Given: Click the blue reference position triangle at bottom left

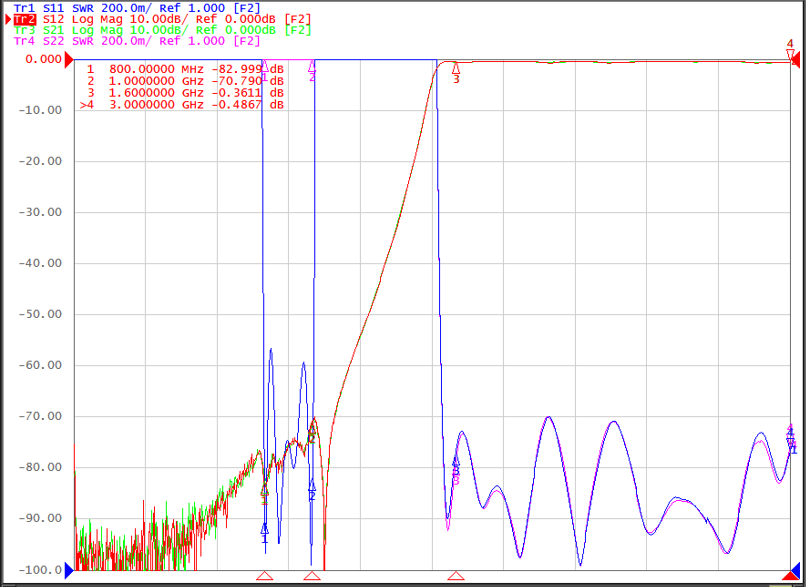Looking at the screenshot, I should coord(69,570).
